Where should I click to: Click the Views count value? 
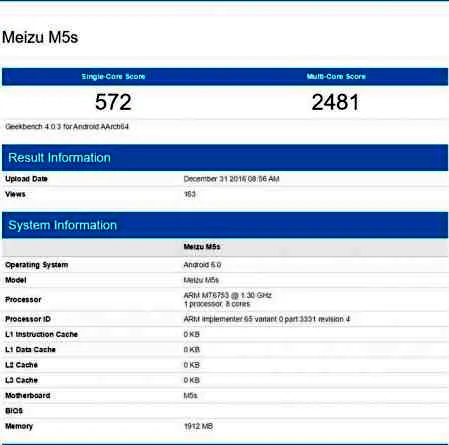(190, 194)
